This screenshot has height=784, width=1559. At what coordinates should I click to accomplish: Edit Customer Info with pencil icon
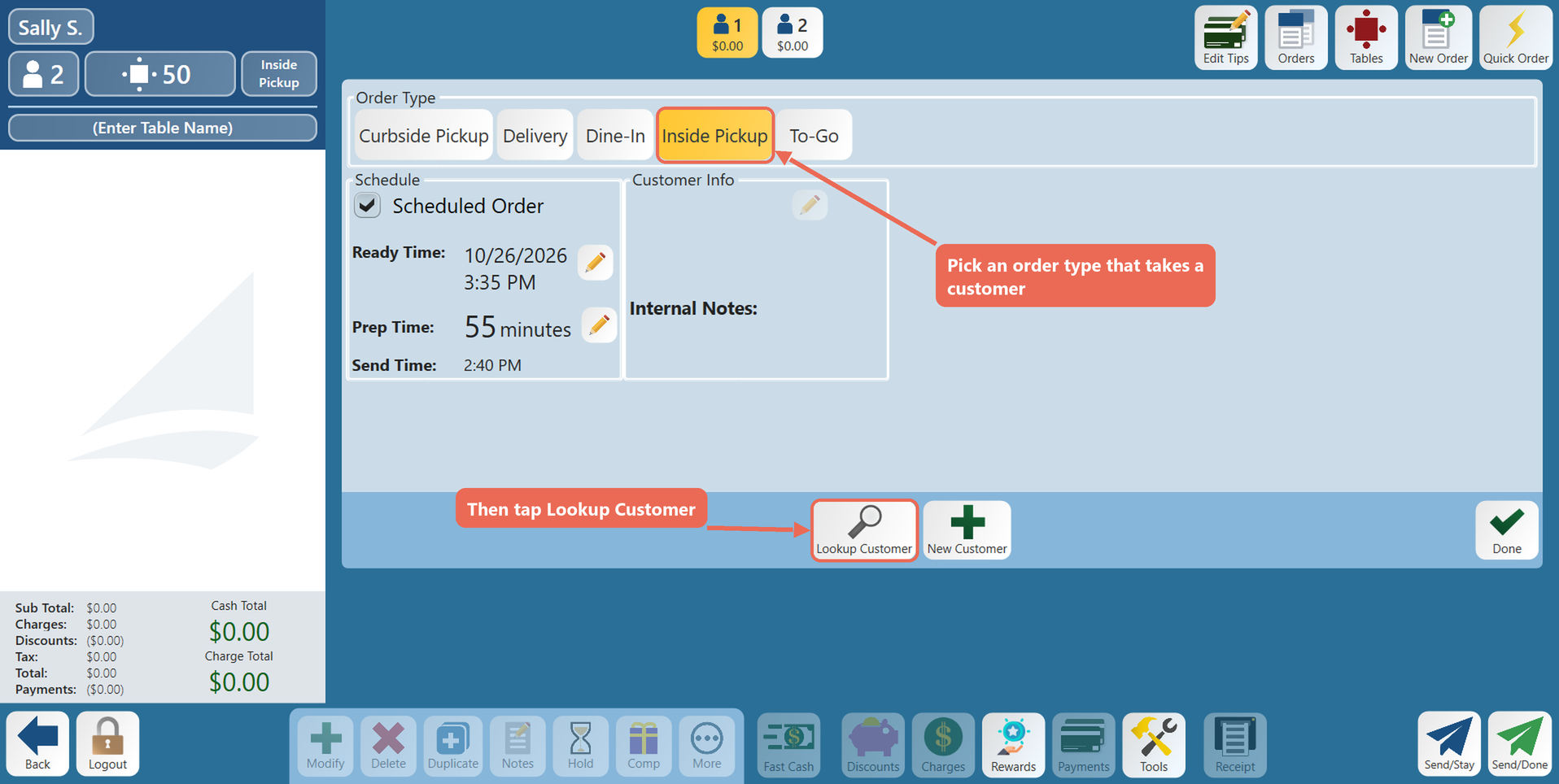tap(810, 205)
